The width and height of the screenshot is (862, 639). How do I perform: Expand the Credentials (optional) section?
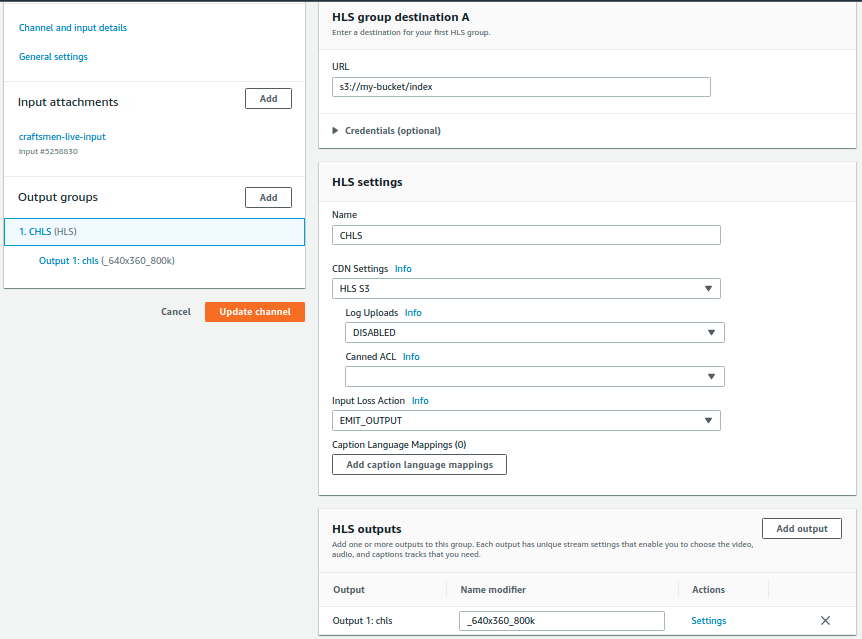386,131
